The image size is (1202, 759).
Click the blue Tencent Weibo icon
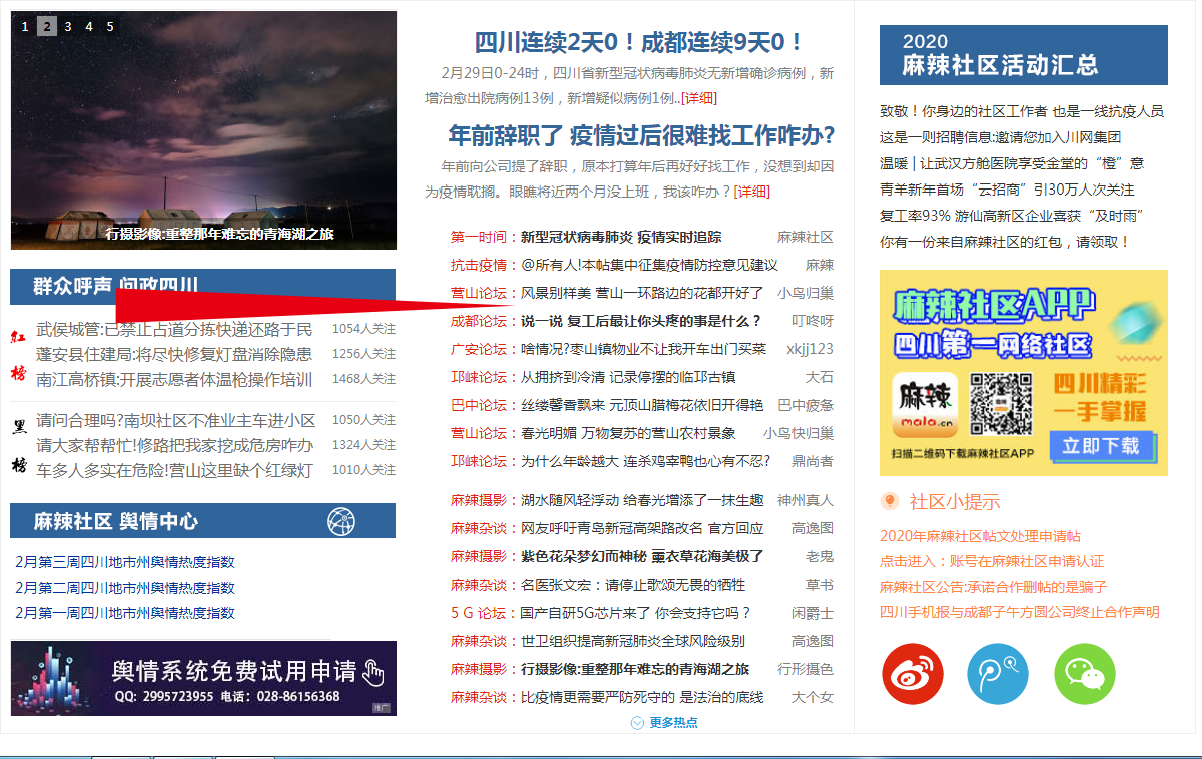coord(997,675)
